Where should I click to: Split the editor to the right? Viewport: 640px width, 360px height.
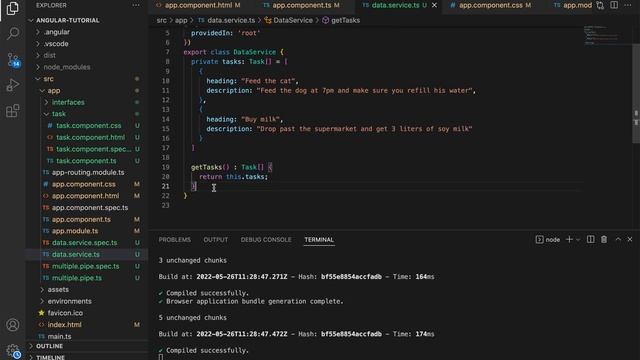point(614,5)
